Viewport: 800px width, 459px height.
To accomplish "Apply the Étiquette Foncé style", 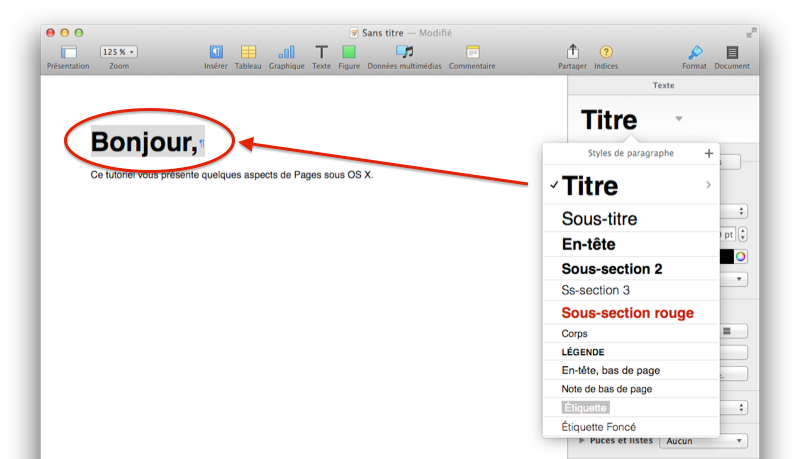I will pos(631,427).
